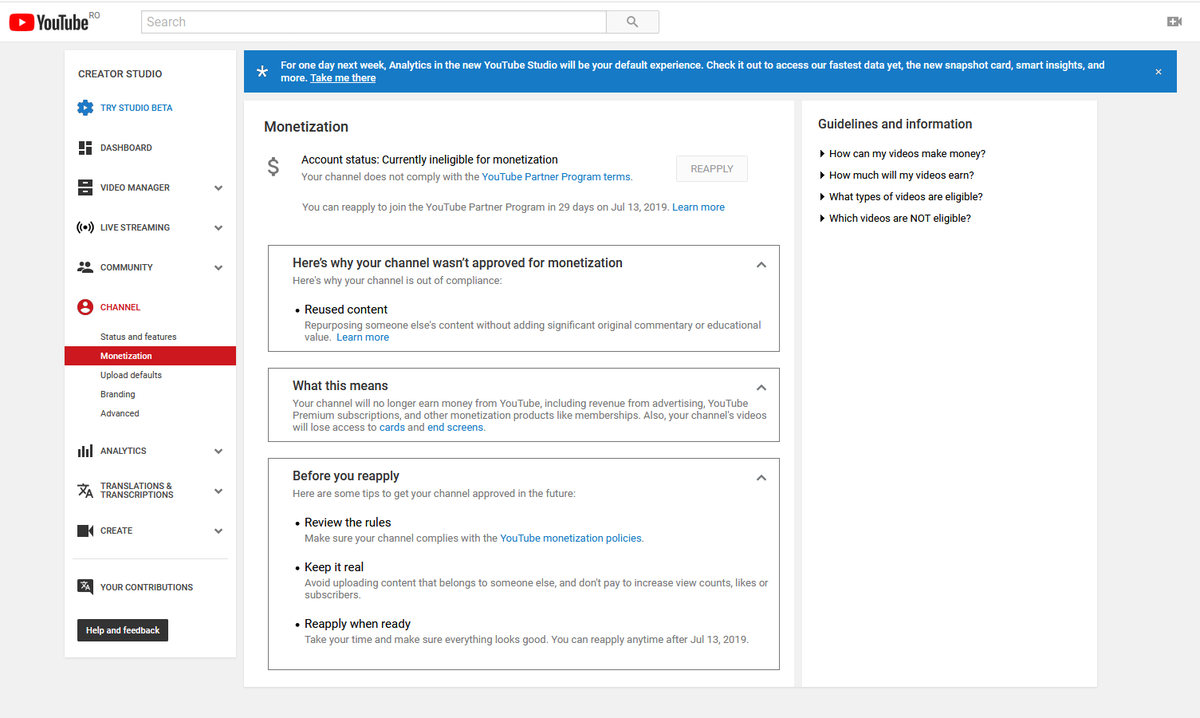Click the Monetization page title
This screenshot has width=1200, height=718.
tap(306, 127)
